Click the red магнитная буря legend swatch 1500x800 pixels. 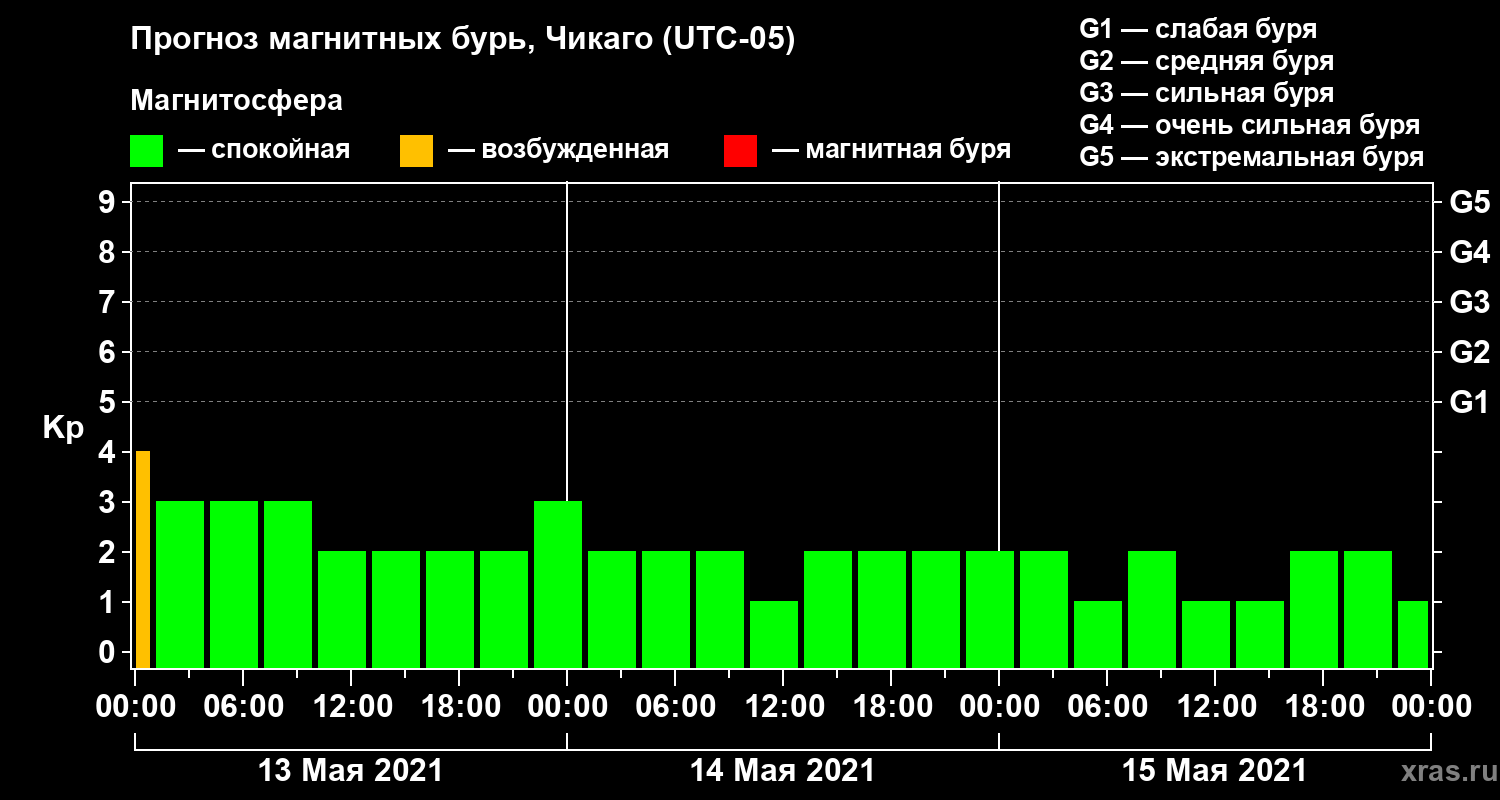(x=740, y=151)
